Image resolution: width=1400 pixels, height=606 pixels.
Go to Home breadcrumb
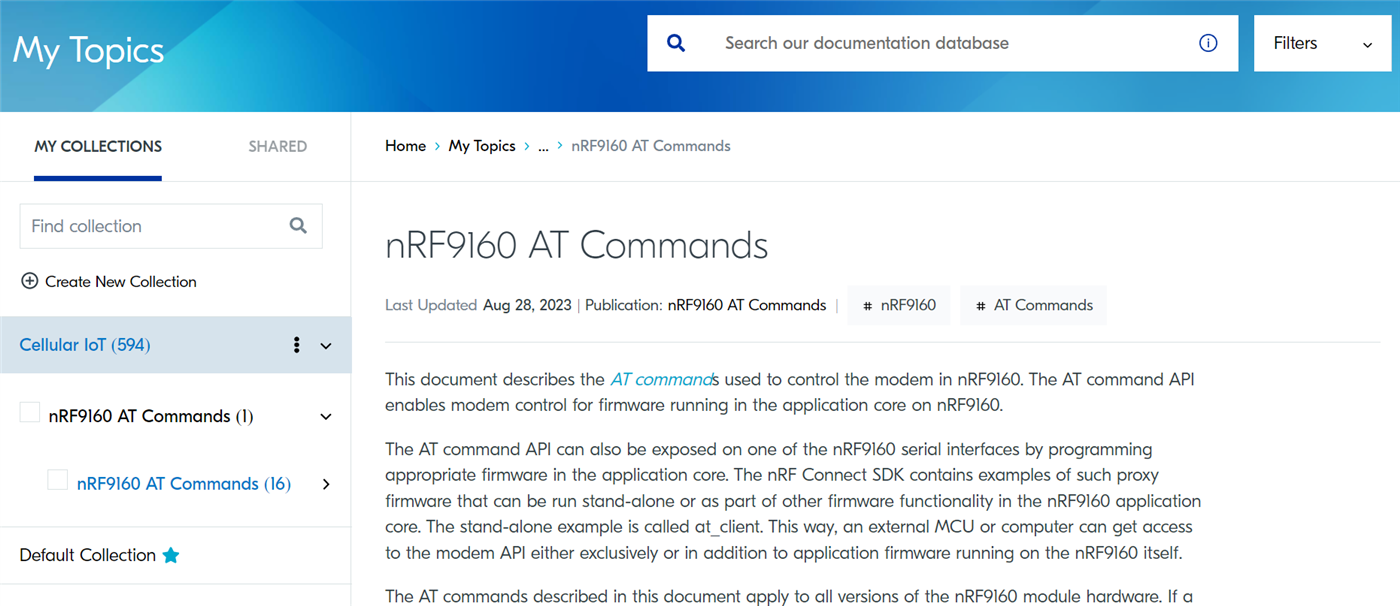pyautogui.click(x=405, y=146)
